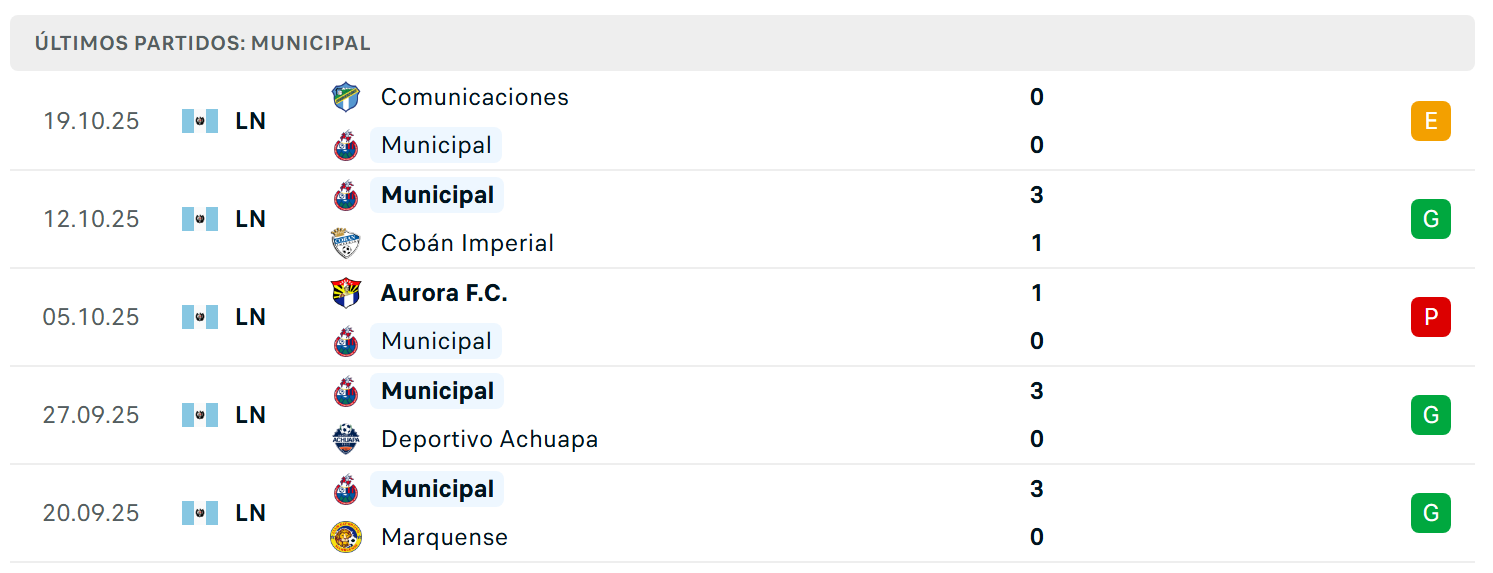Click Guatemala flag icon for the 12.10.25 match
Screen dimensions: 1493x573
point(200,219)
